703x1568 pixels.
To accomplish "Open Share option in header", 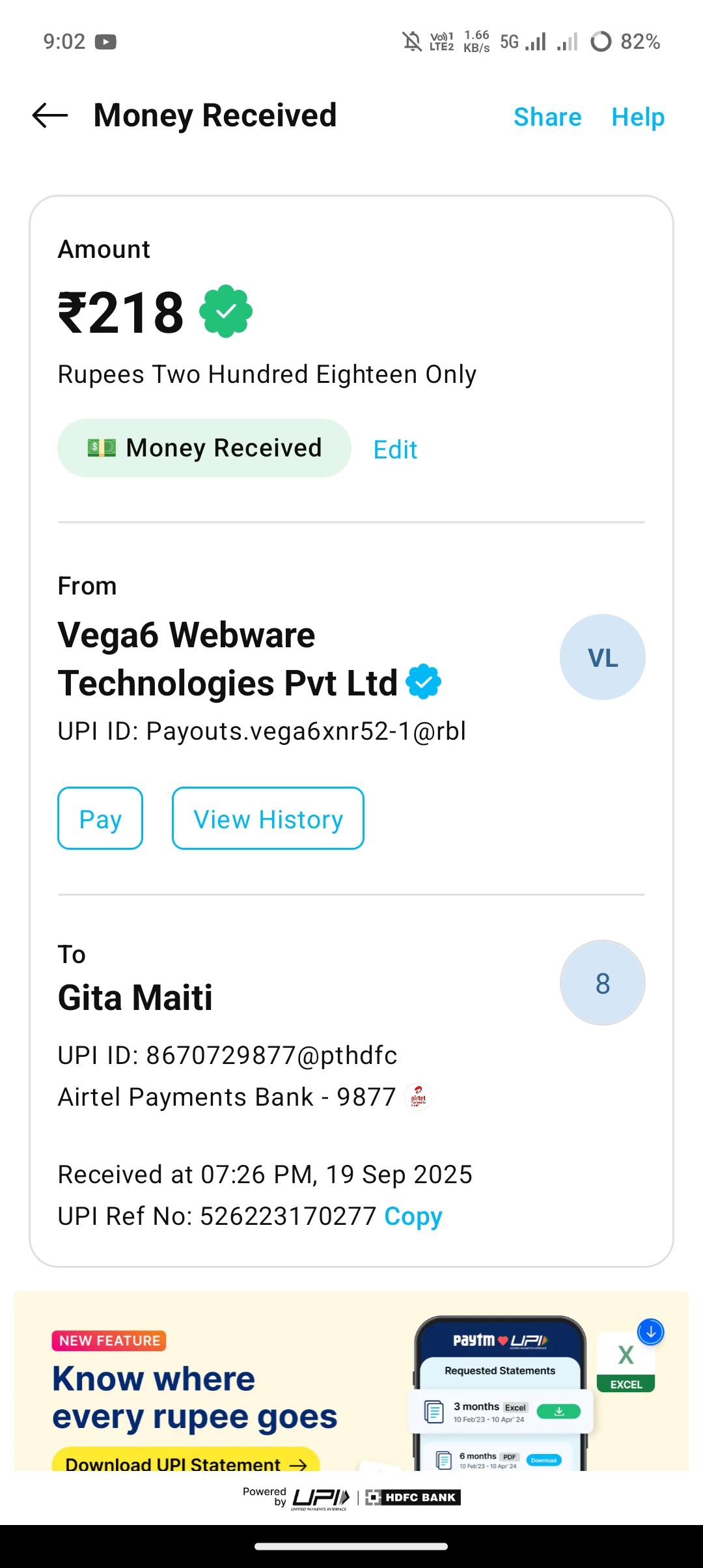I will point(547,117).
